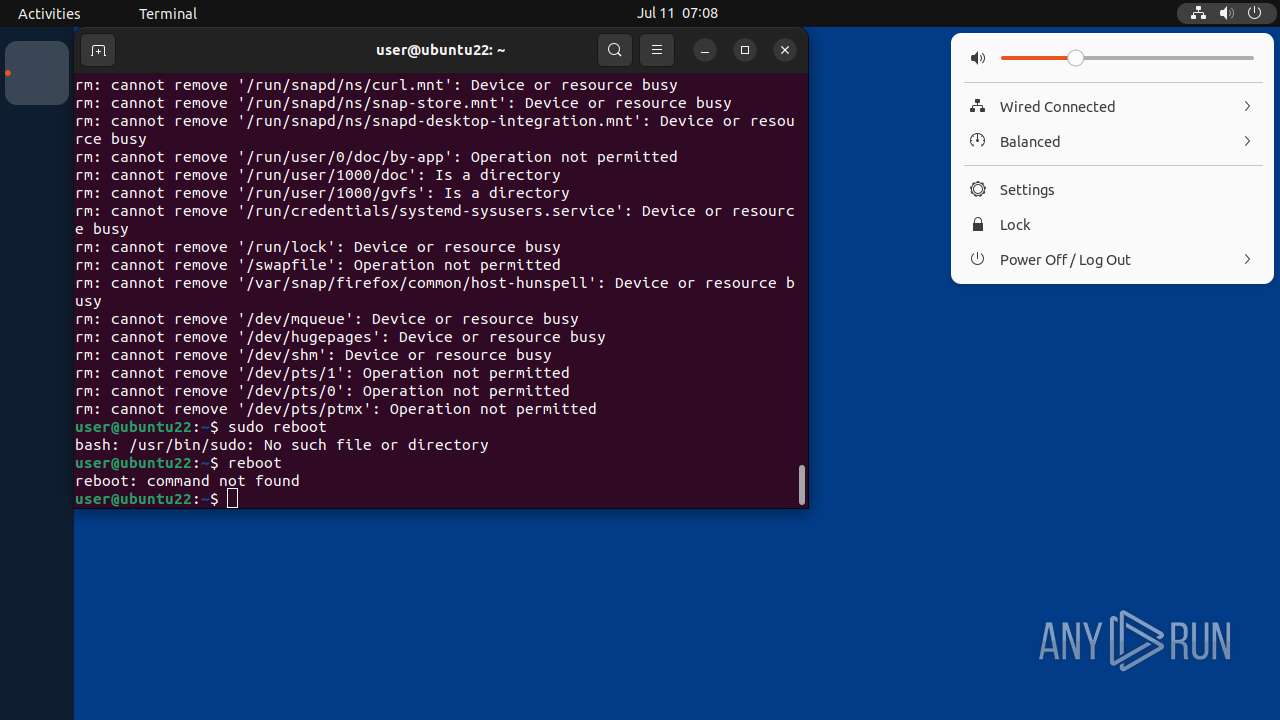The height and width of the screenshot is (720, 1280).
Task: Choose Lock from system menu
Action: coord(1112,224)
